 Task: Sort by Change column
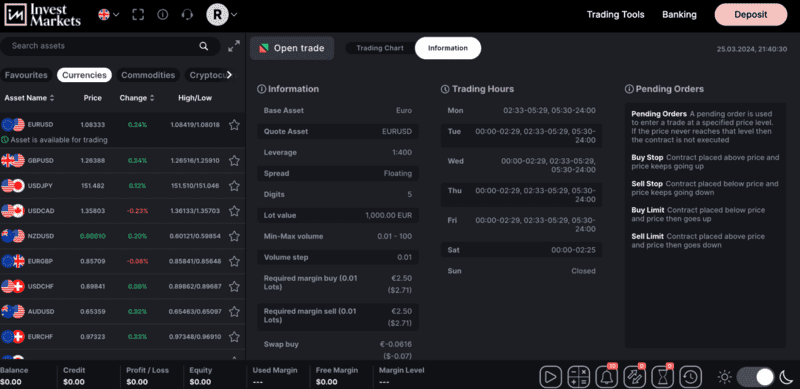coord(136,98)
